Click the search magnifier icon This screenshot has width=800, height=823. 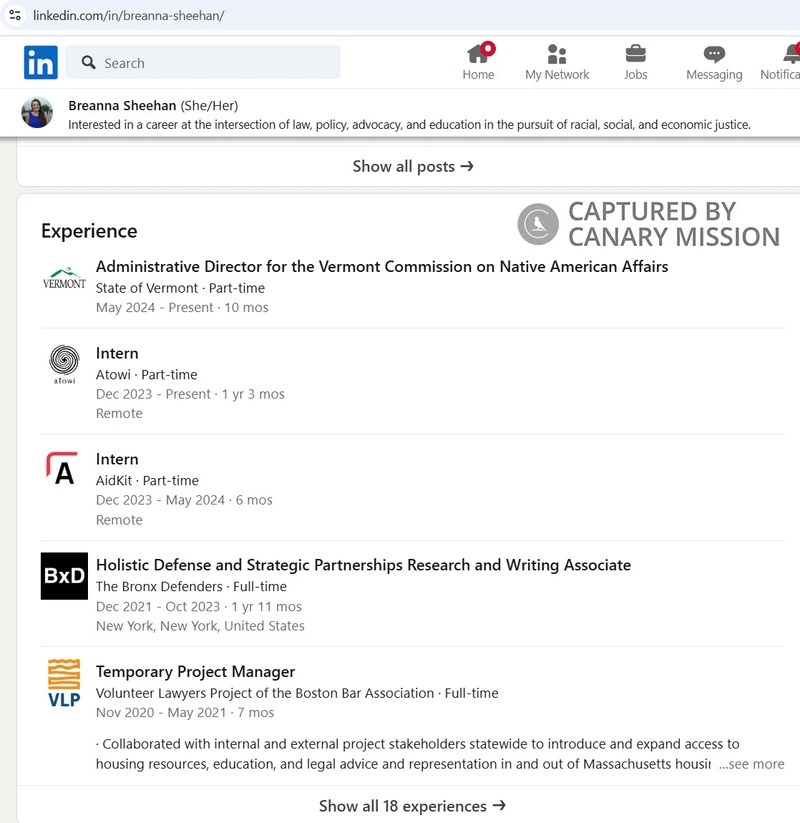click(x=88, y=62)
